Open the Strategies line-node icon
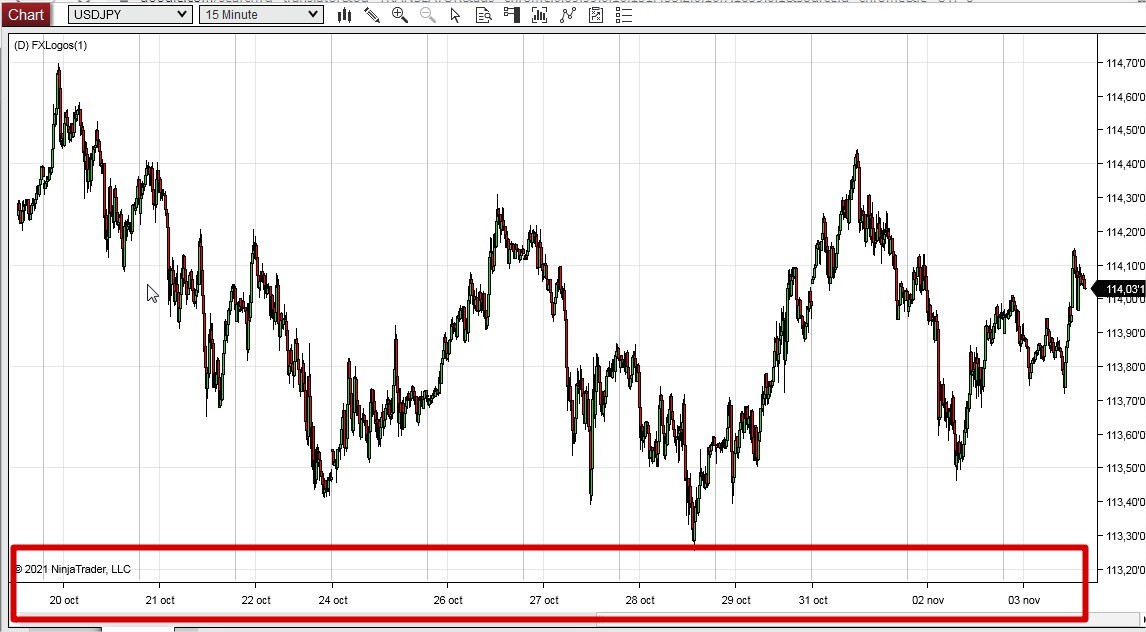The height and width of the screenshot is (632, 1146). coord(568,15)
